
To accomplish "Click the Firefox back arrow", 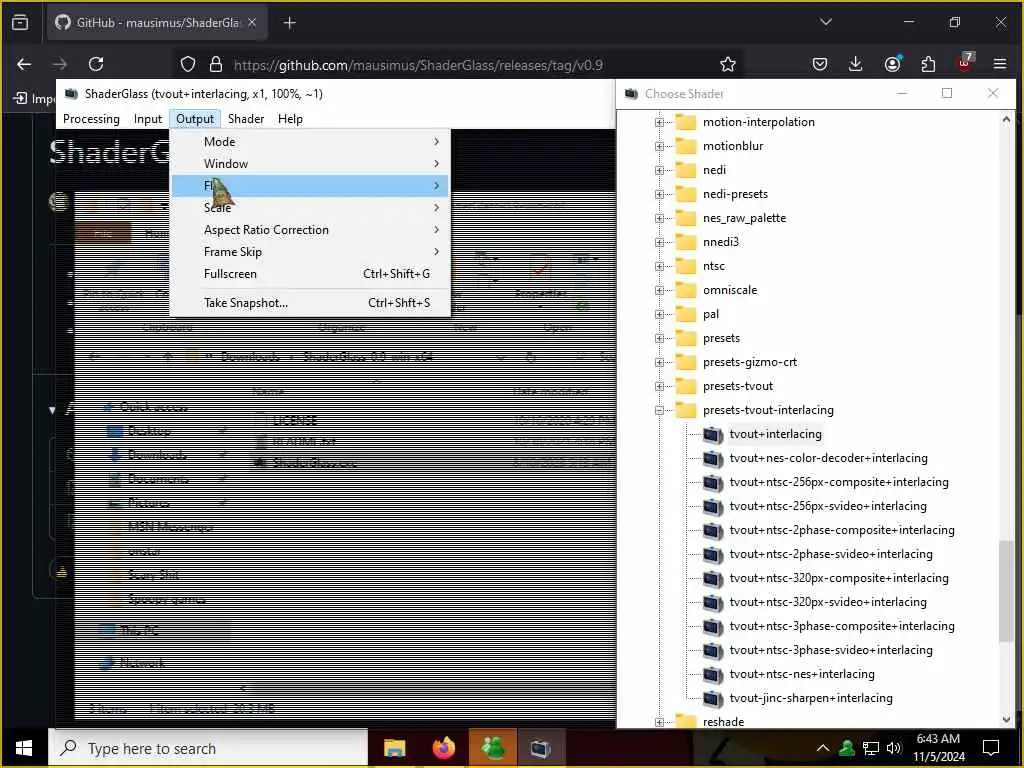I will point(24,64).
